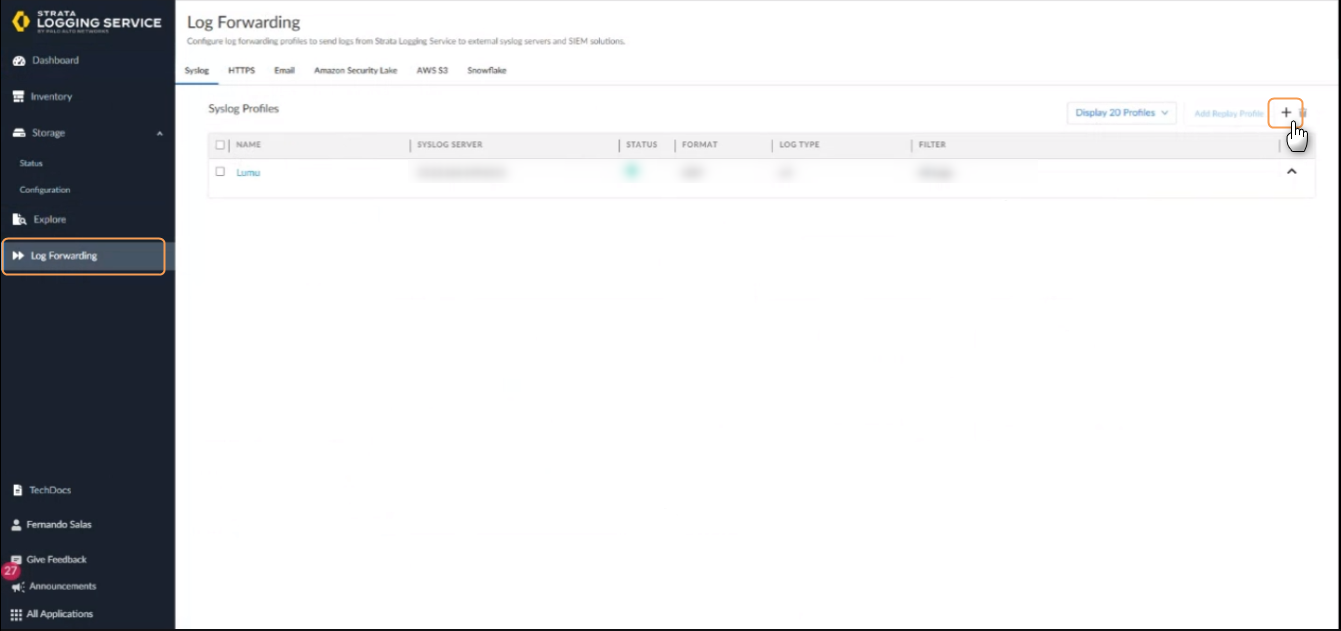Open Fernando Salas user profile

59,525
